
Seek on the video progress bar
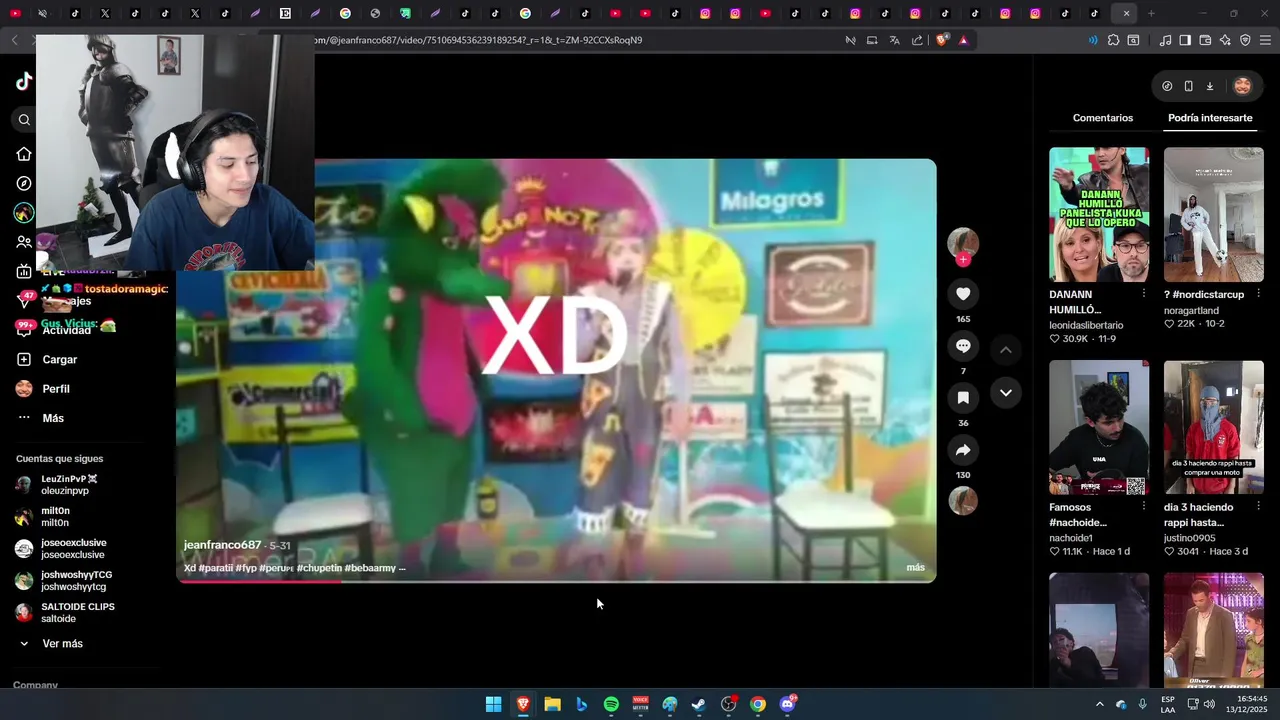[x=556, y=582]
